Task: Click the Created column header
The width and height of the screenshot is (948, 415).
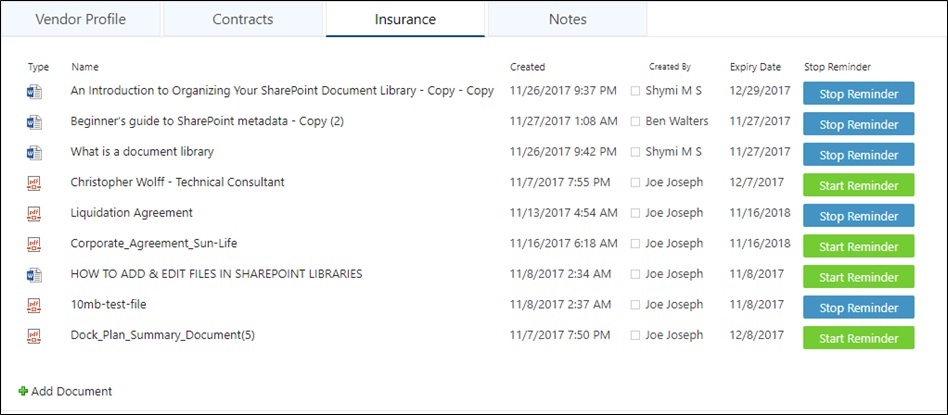Action: coord(527,67)
